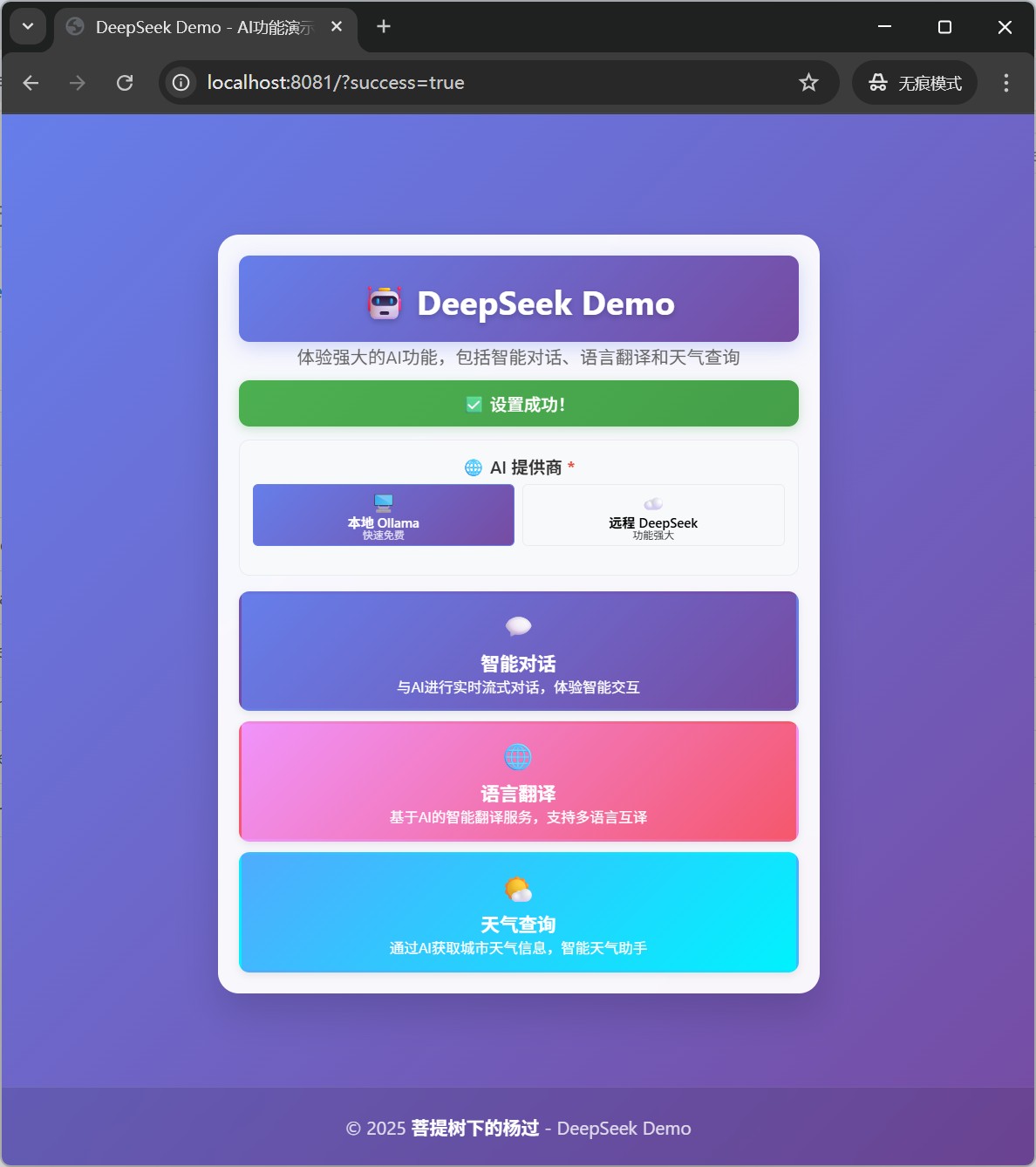Go back to the previous page
The width and height of the screenshot is (1036, 1167).
coord(31,83)
